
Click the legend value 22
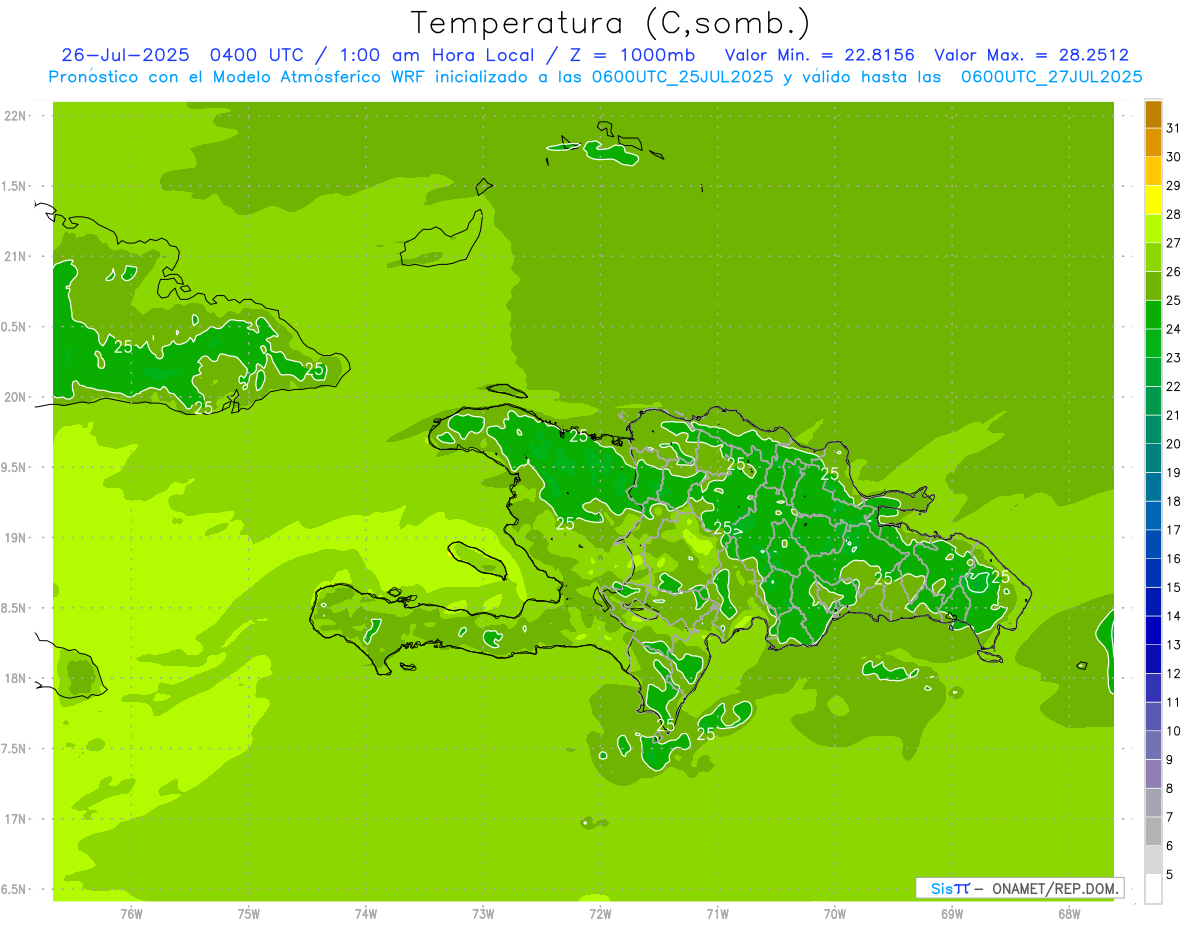[1174, 387]
